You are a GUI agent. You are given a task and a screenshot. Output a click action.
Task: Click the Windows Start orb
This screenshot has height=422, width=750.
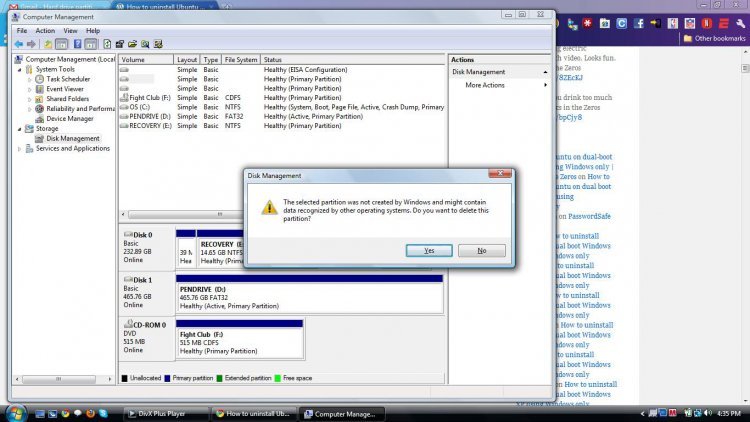point(16,413)
